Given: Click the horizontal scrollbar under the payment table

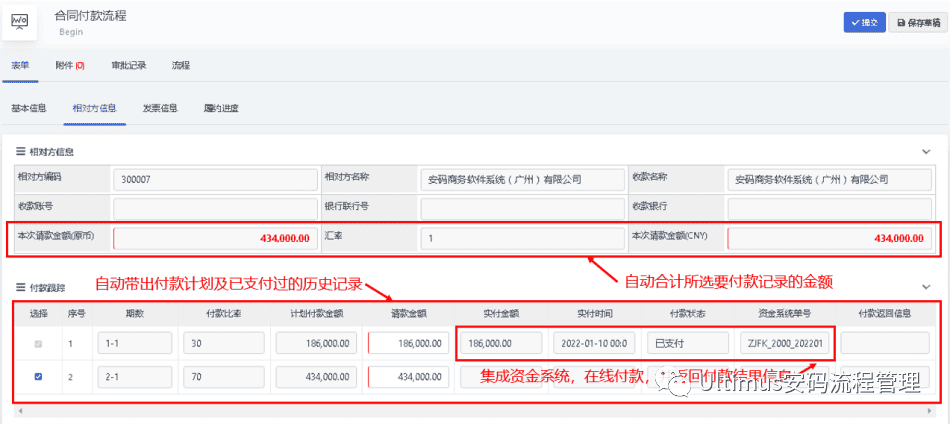Looking at the screenshot, I should click(x=476, y=411).
